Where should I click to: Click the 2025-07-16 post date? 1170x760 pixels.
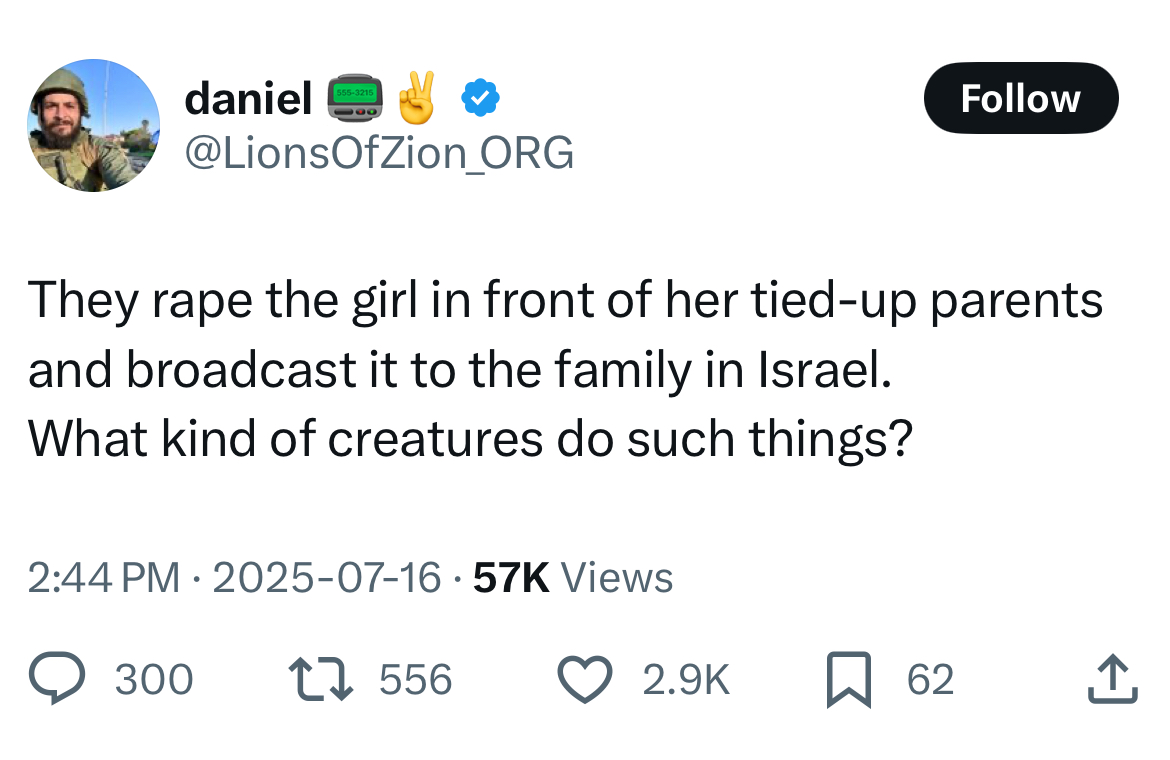click(x=327, y=577)
